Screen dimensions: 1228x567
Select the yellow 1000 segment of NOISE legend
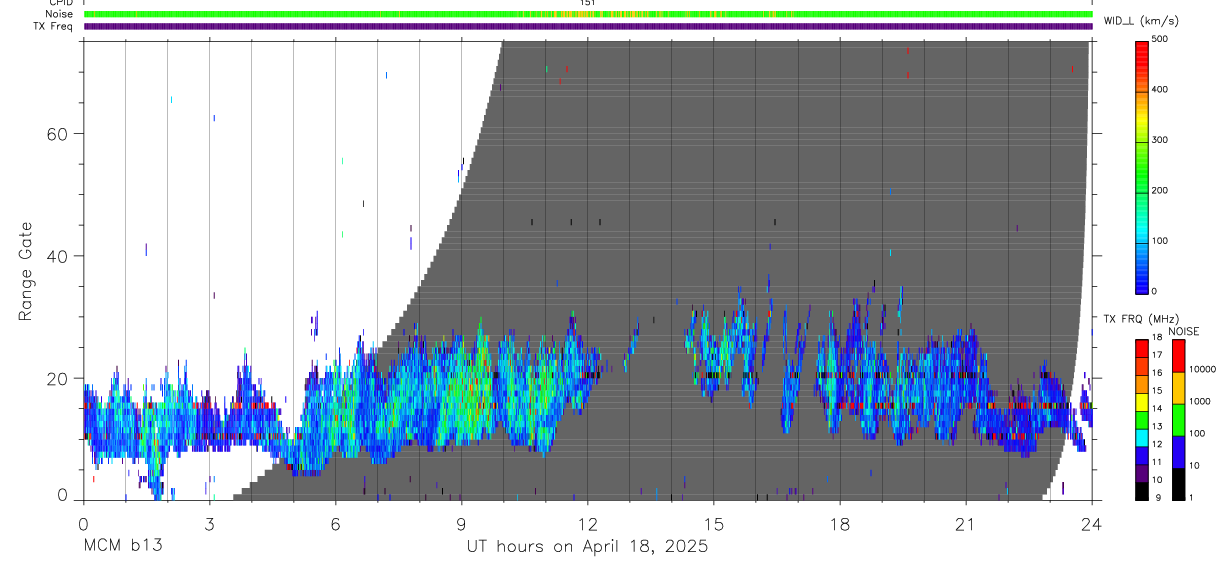coord(1177,387)
